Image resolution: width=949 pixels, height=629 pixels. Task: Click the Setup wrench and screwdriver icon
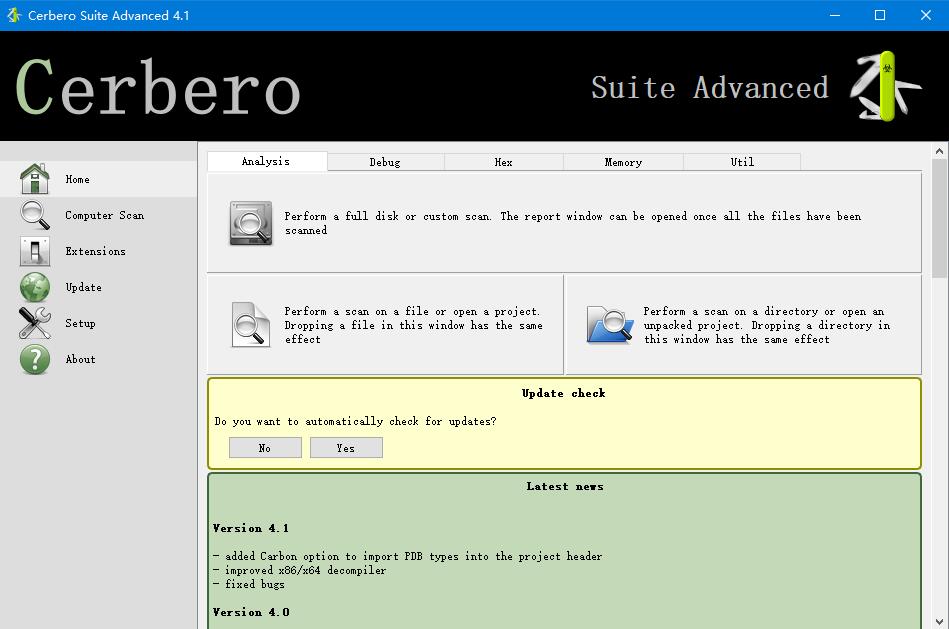(34, 323)
